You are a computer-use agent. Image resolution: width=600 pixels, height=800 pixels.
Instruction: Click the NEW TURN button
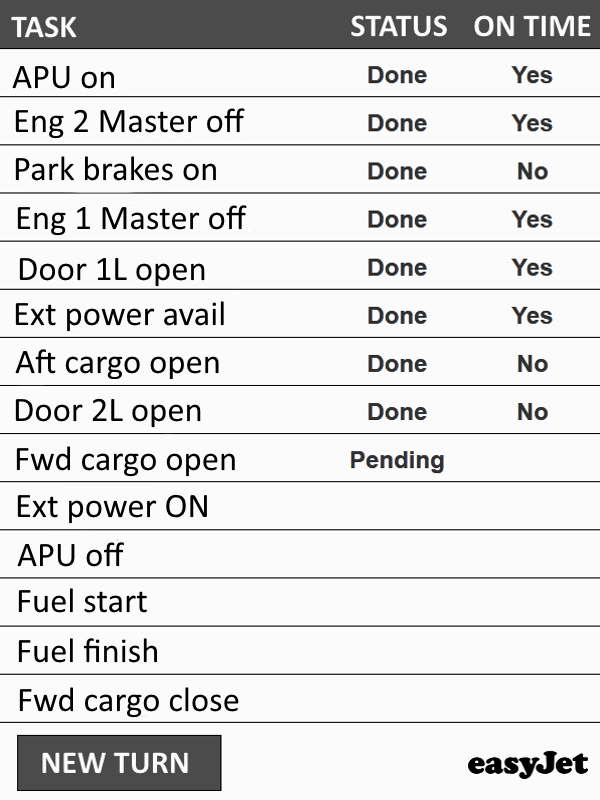click(x=119, y=762)
